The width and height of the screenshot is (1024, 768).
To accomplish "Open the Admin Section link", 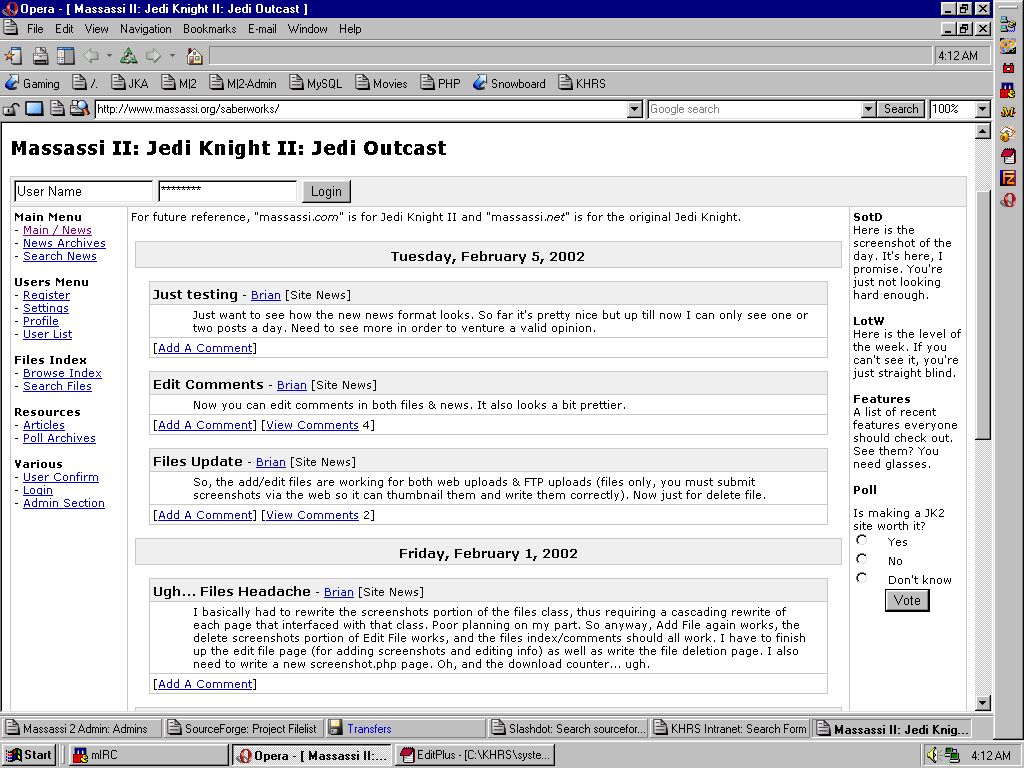I will pos(64,503).
